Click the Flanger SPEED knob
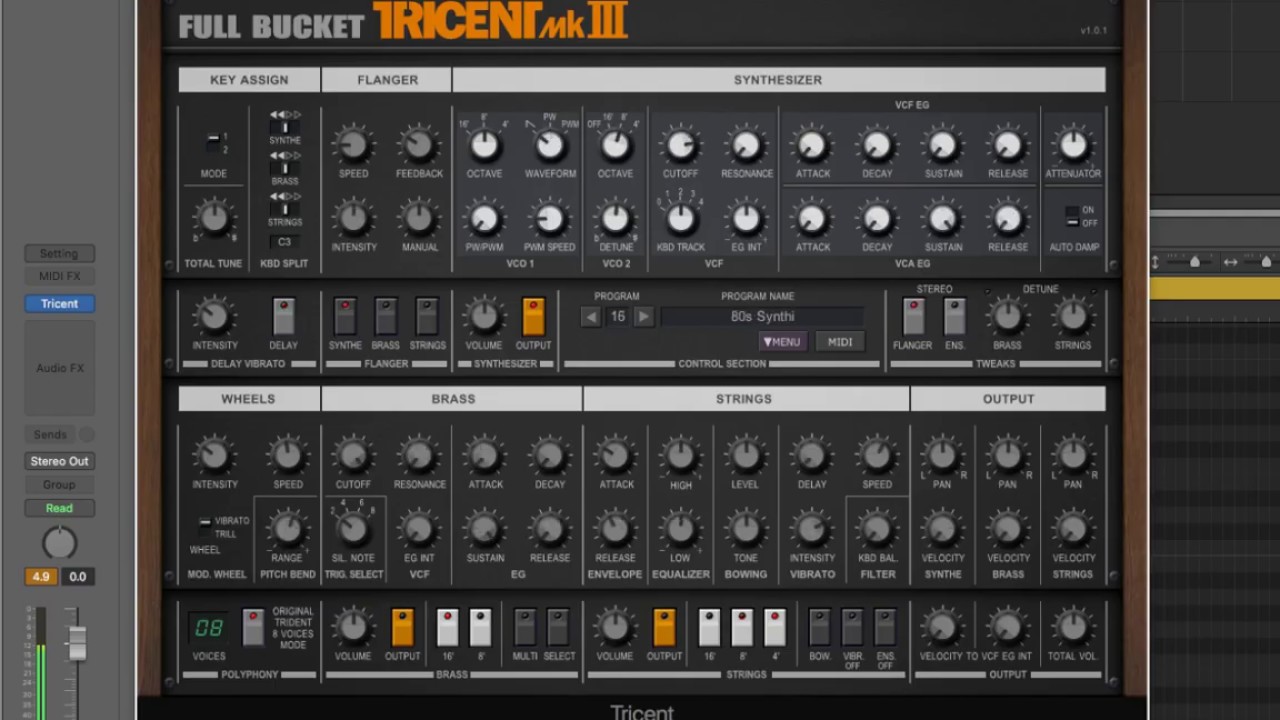This screenshot has height=720, width=1280. click(x=353, y=145)
